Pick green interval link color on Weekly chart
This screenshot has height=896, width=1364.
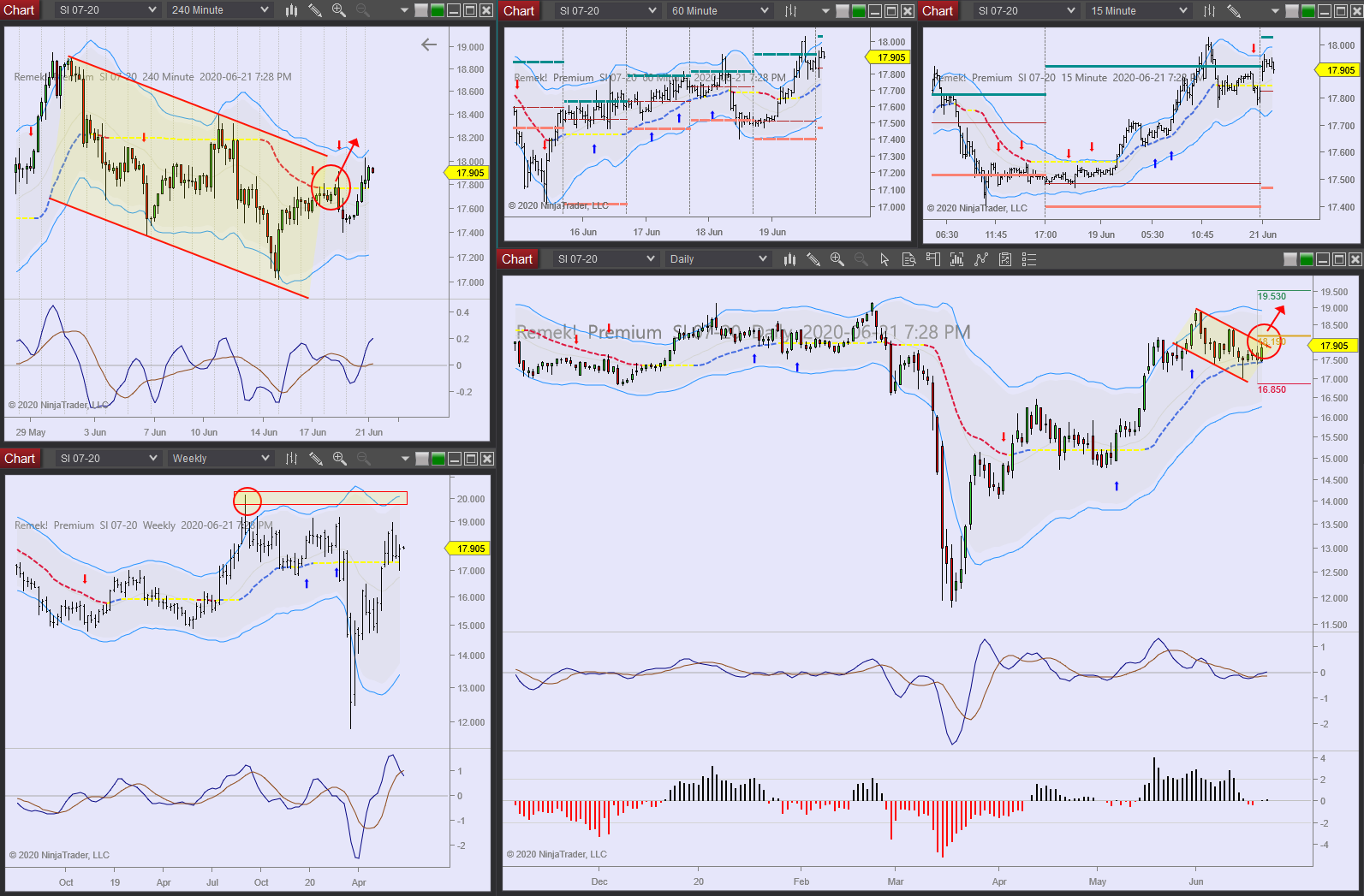438,459
